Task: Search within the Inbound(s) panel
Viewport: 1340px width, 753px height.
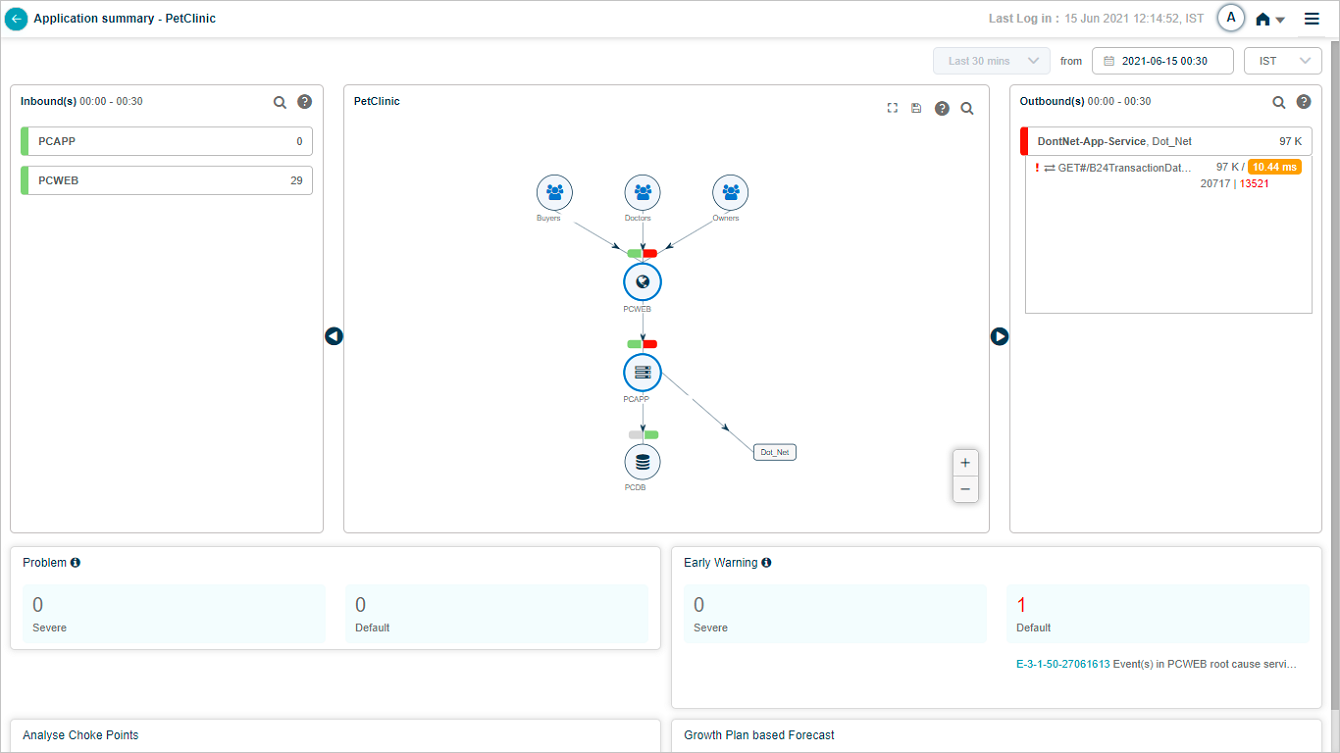Action: pyautogui.click(x=280, y=102)
